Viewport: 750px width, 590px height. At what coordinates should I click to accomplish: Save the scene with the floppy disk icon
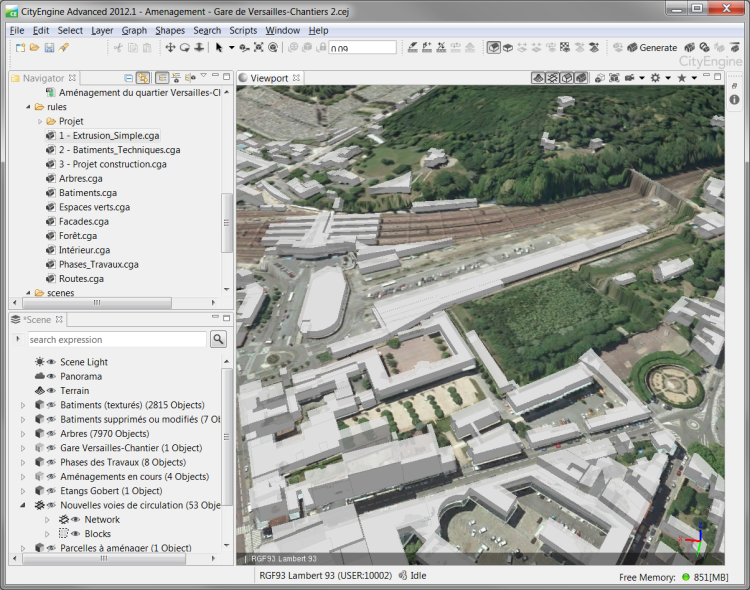[49, 47]
